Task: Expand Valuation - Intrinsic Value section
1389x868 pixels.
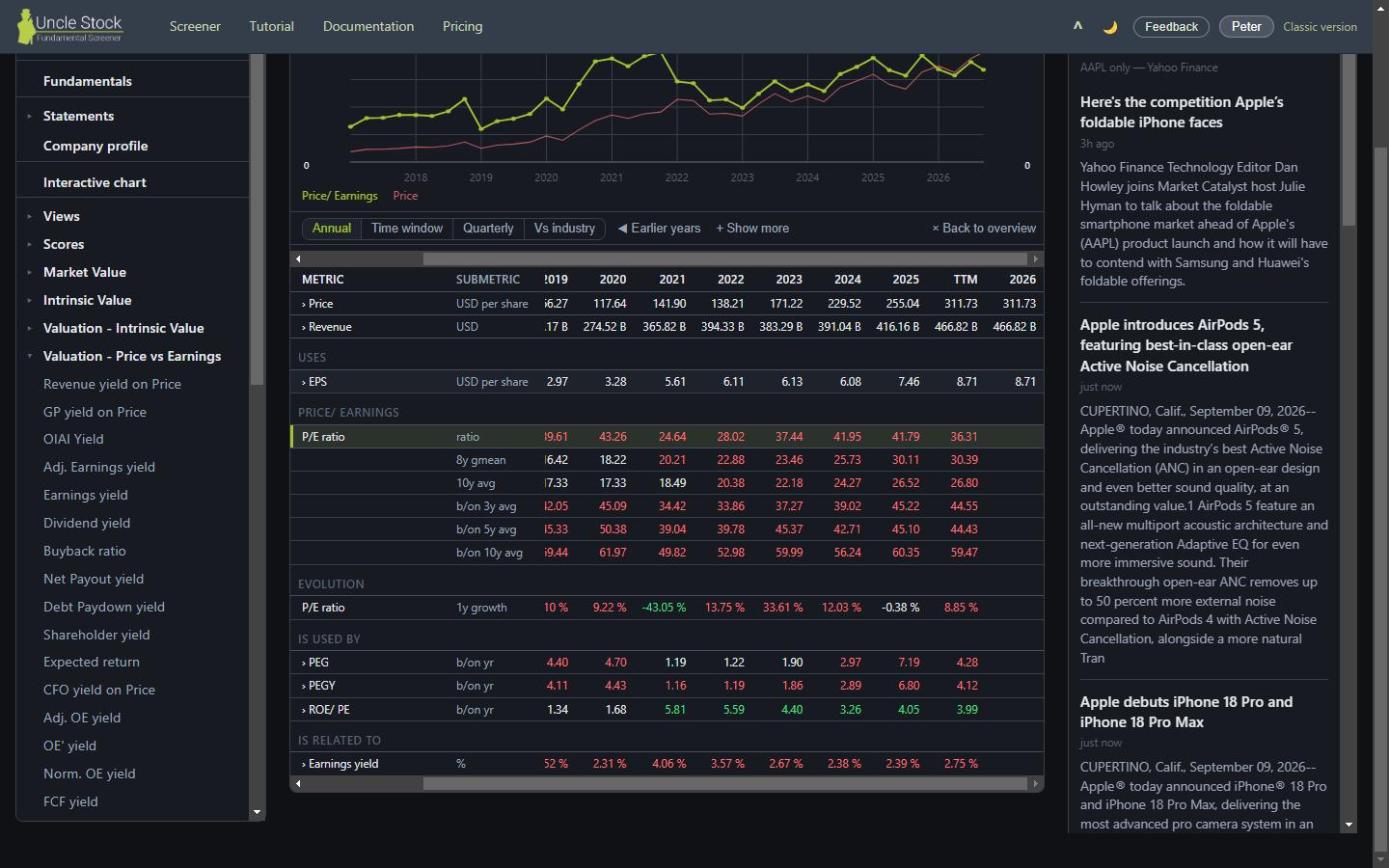Action: coord(123,328)
